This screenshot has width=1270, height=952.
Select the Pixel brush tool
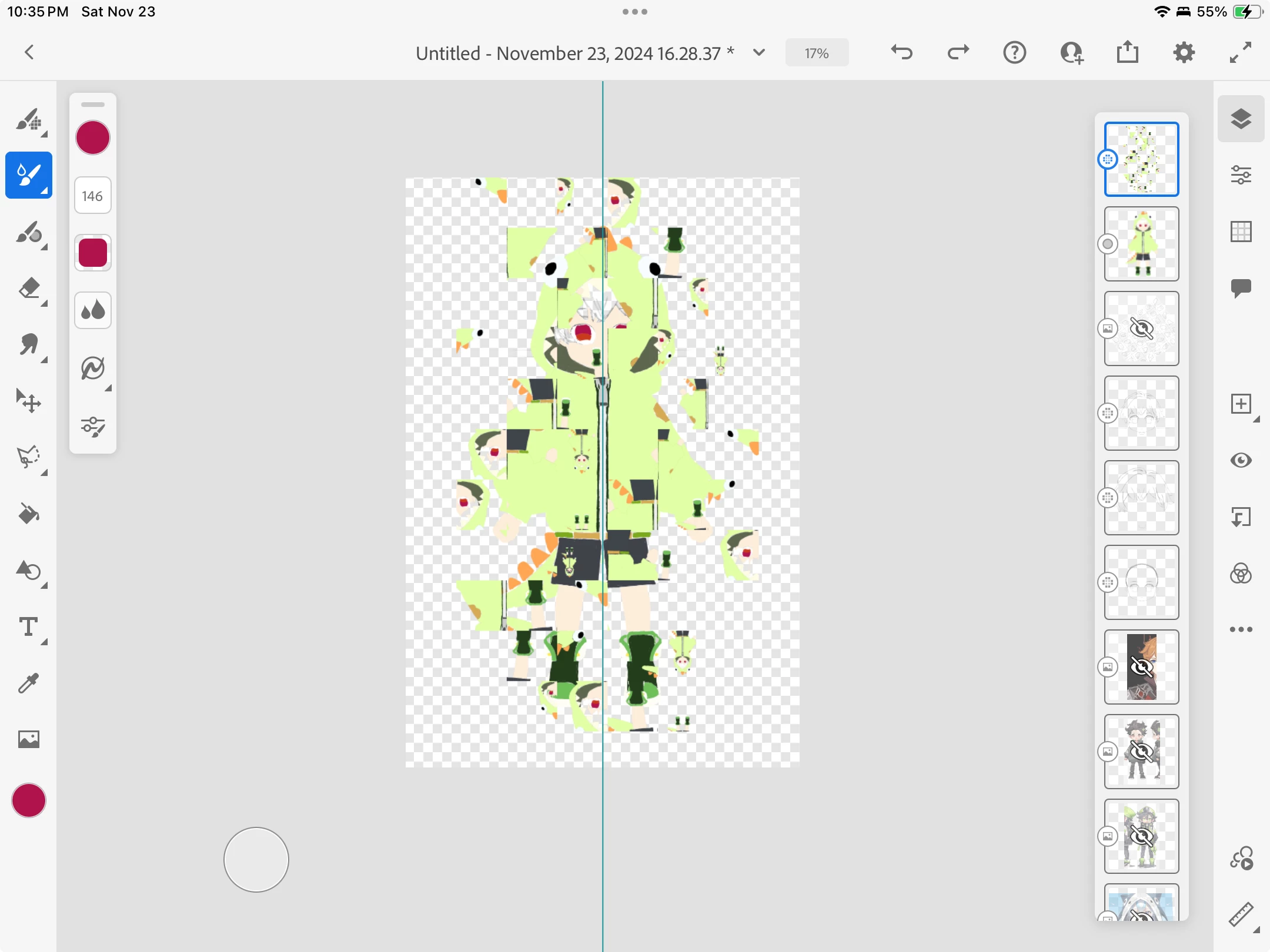pos(28,120)
